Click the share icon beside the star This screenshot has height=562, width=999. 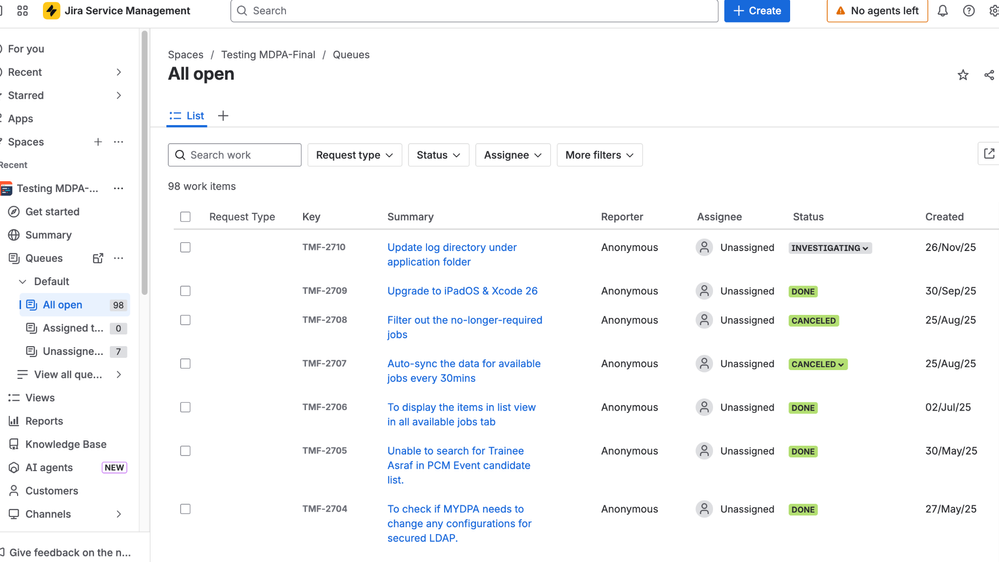(989, 75)
